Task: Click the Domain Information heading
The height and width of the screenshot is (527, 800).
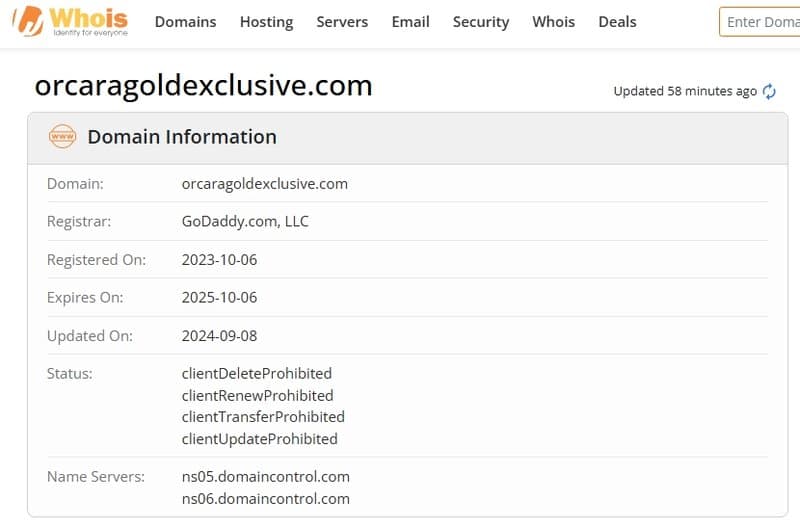Action: [182, 137]
